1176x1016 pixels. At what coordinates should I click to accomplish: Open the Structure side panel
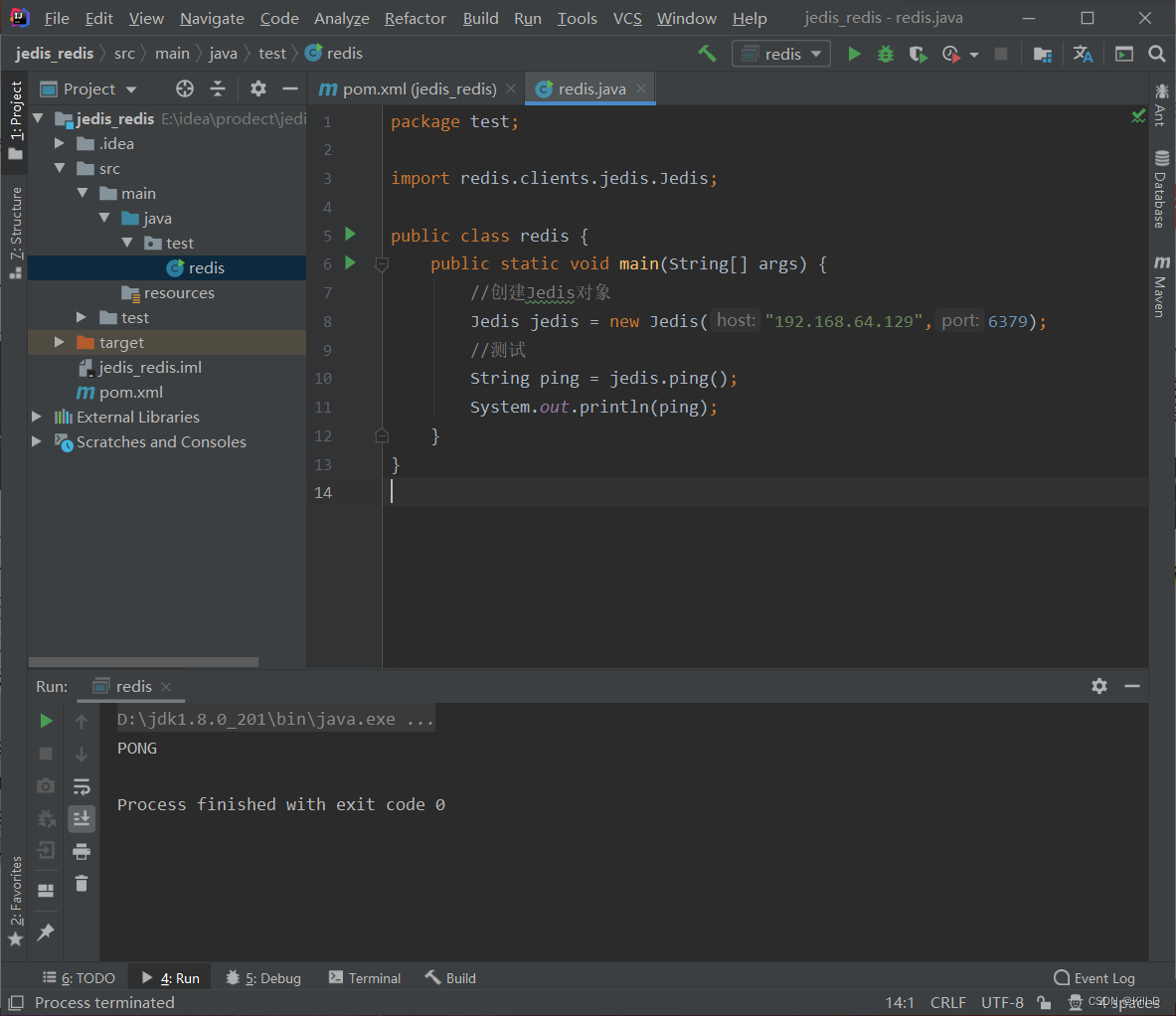pyautogui.click(x=16, y=233)
